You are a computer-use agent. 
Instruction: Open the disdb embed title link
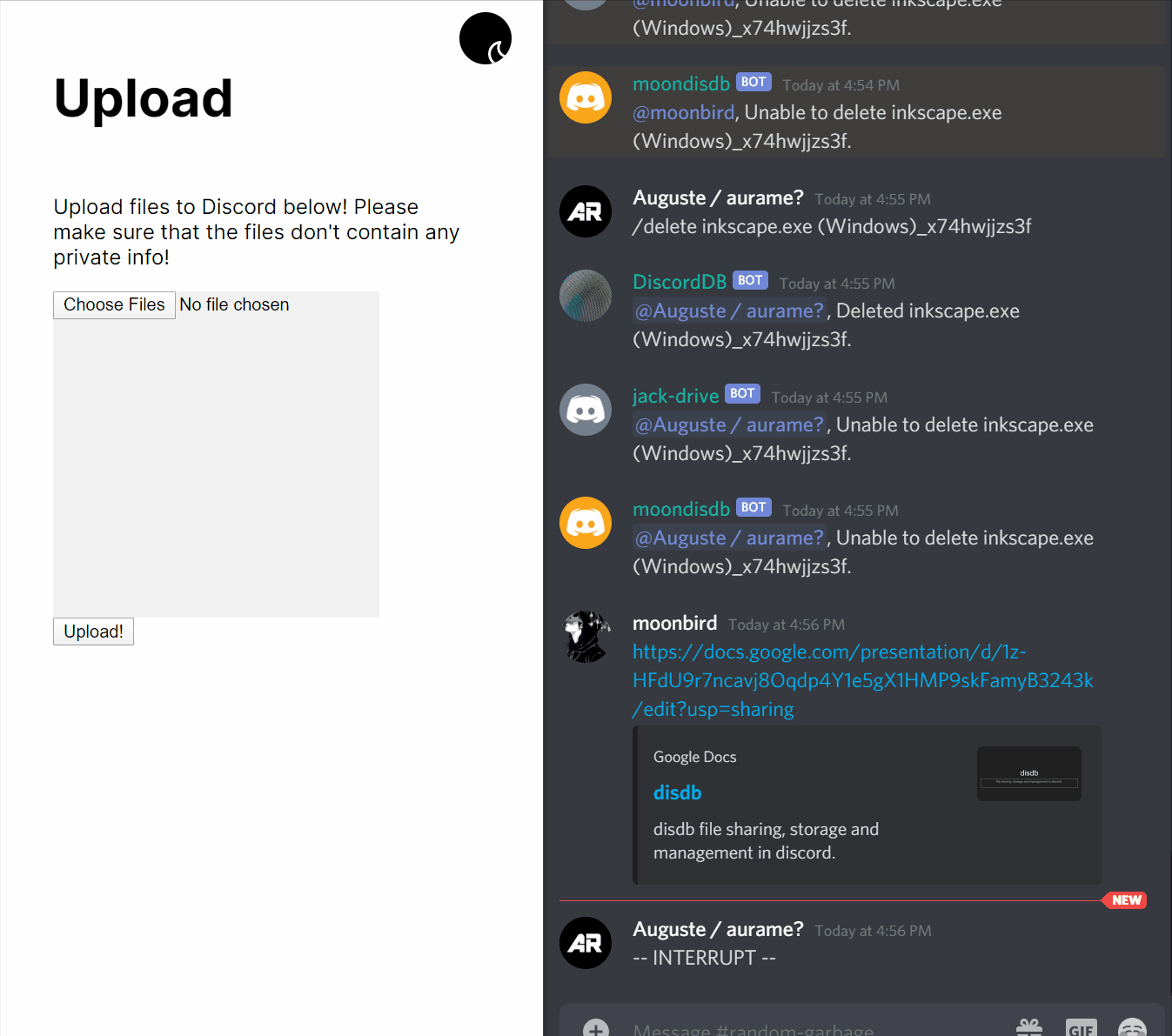(678, 793)
